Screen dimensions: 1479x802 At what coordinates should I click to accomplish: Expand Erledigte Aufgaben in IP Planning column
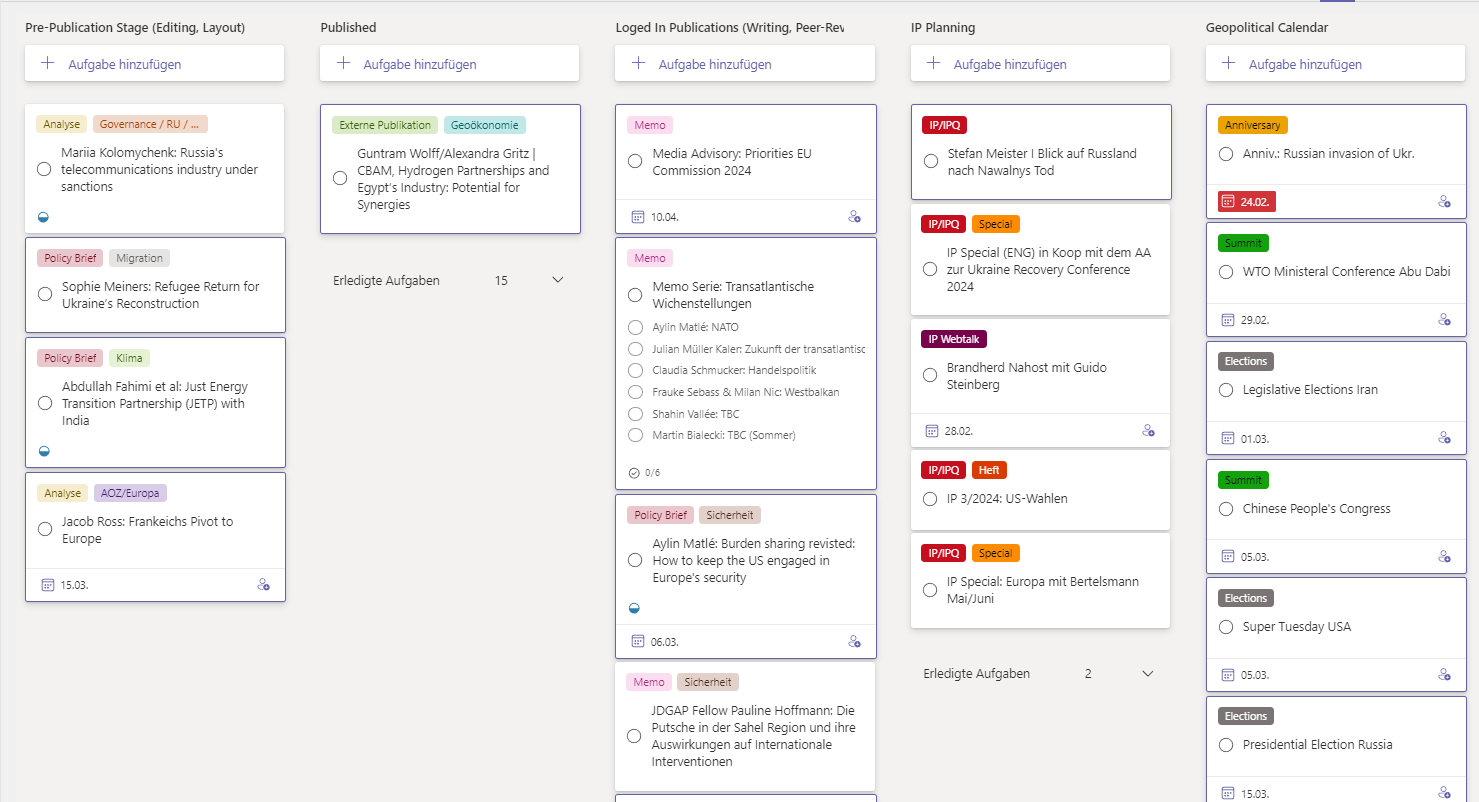click(1148, 674)
